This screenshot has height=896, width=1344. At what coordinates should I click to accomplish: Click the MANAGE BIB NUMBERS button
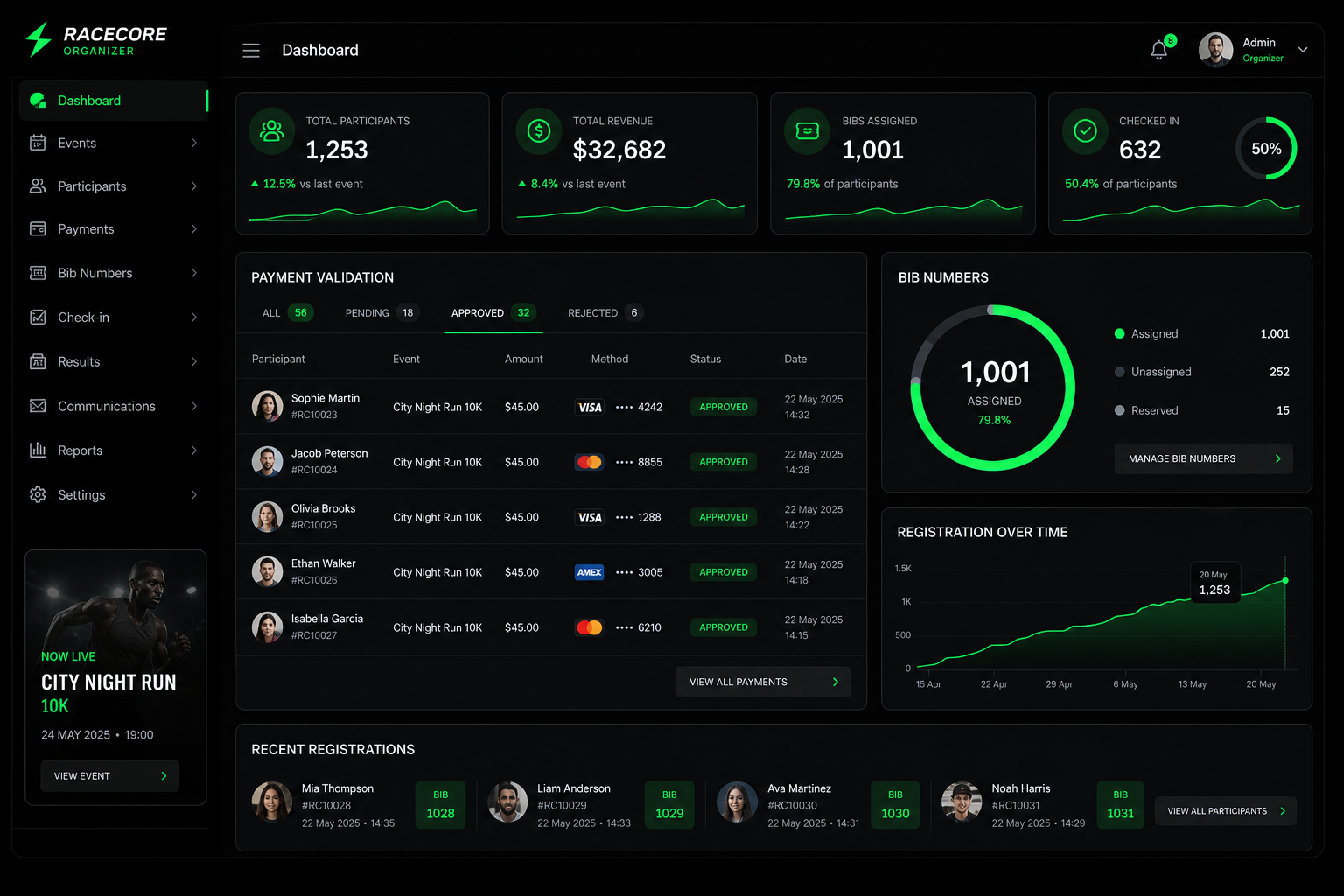[1203, 458]
